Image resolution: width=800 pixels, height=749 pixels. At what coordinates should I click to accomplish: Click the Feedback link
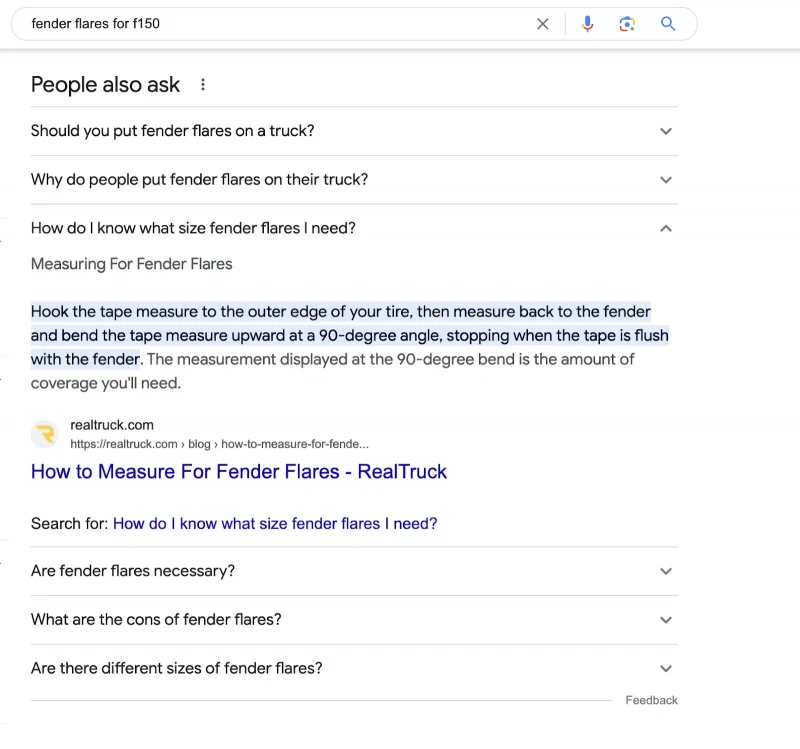(x=652, y=700)
